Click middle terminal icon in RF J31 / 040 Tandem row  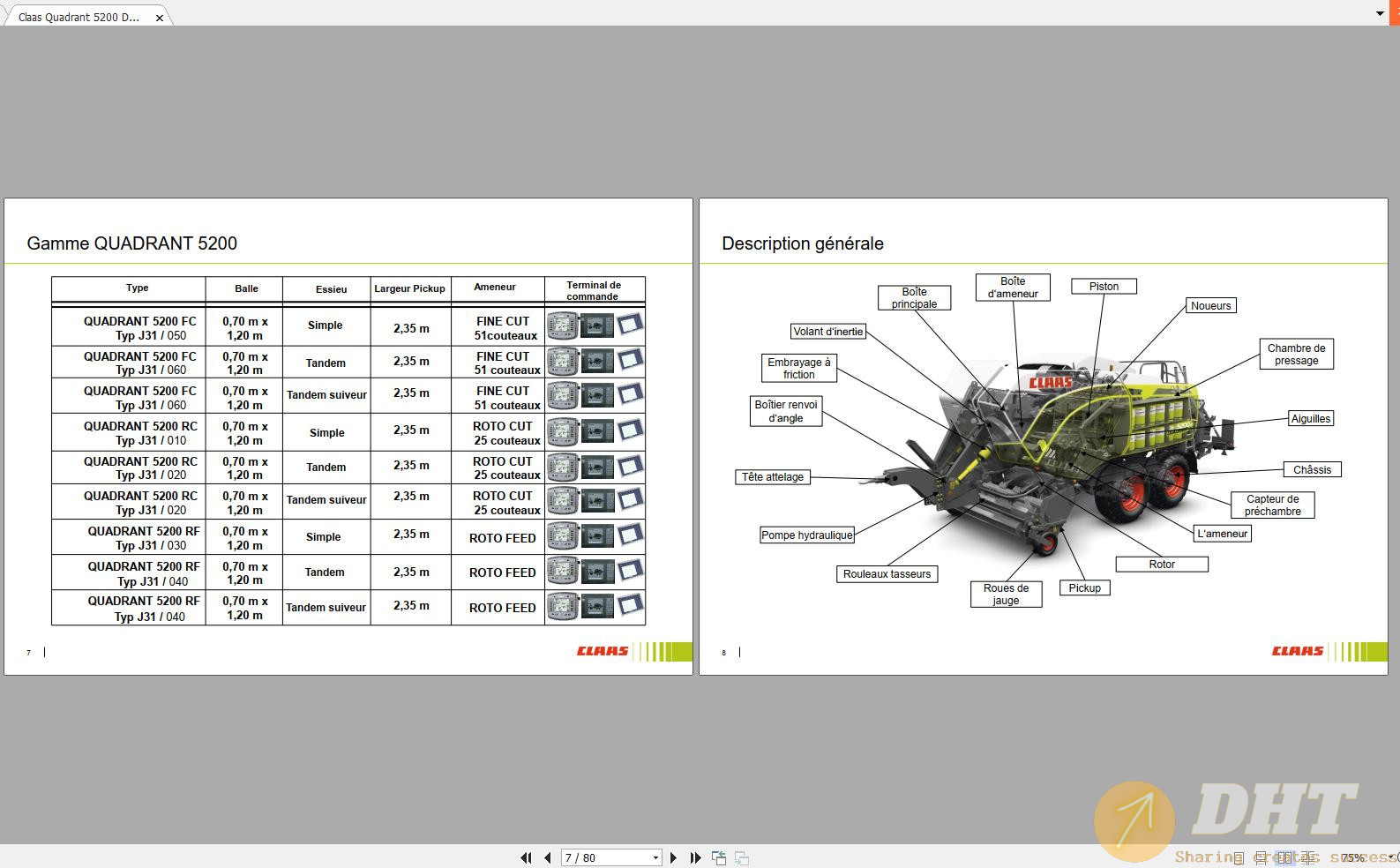point(596,572)
